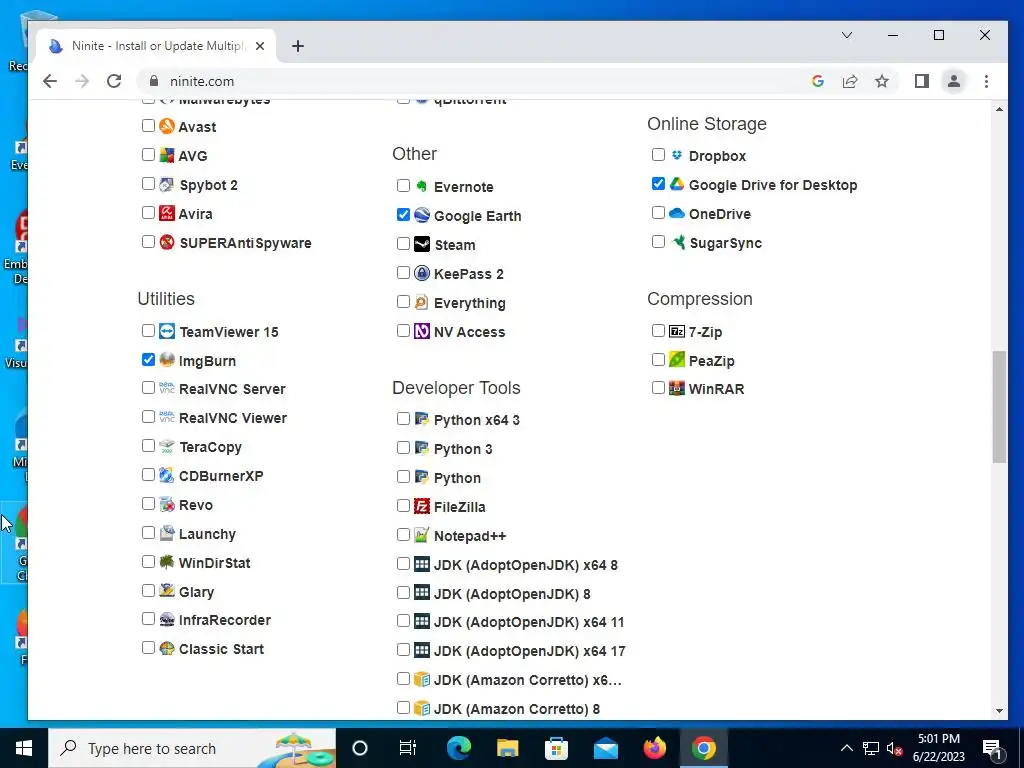The height and width of the screenshot is (768, 1024).
Task: Open a new Chrome tab
Action: click(x=298, y=46)
